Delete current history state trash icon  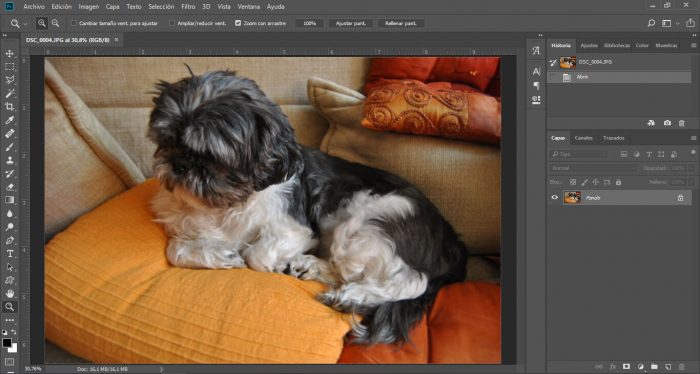[682, 123]
